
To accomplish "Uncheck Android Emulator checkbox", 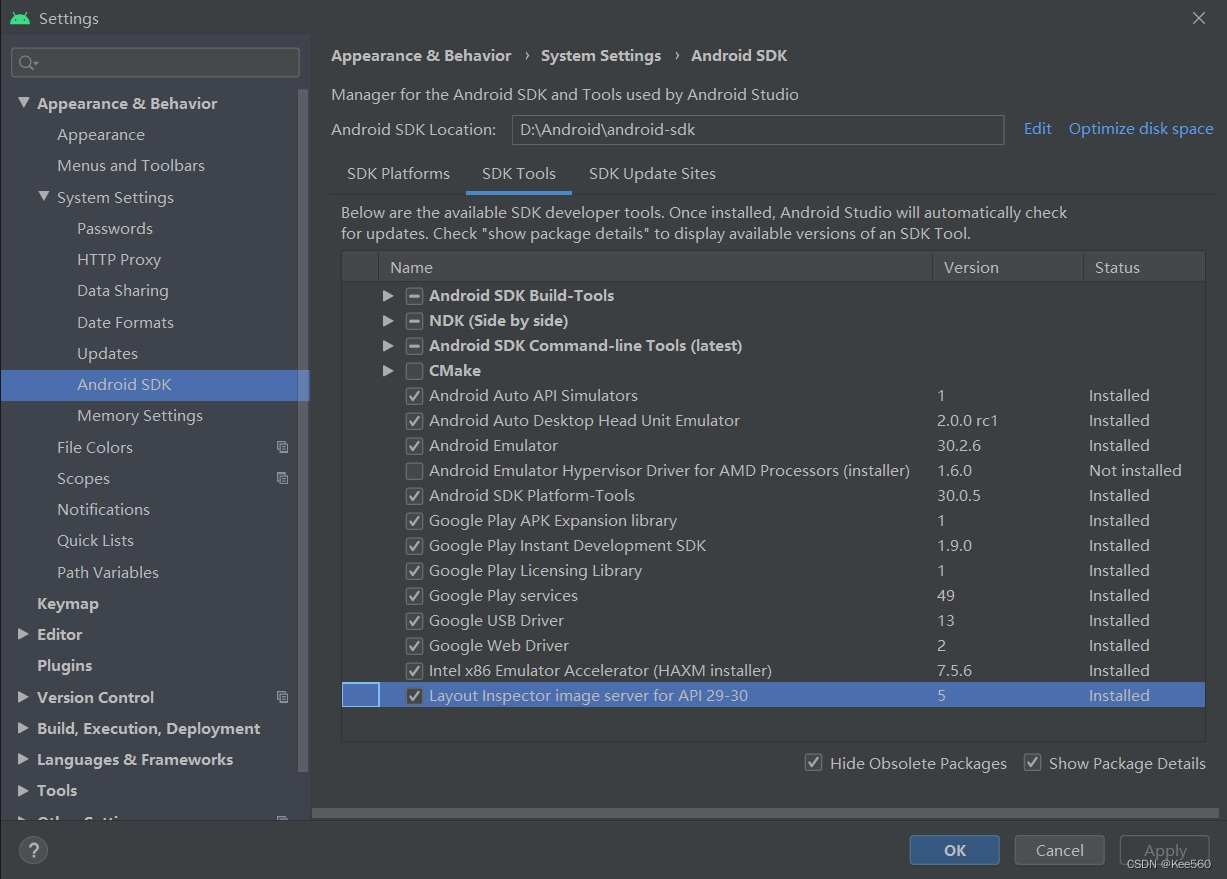I will pos(414,446).
